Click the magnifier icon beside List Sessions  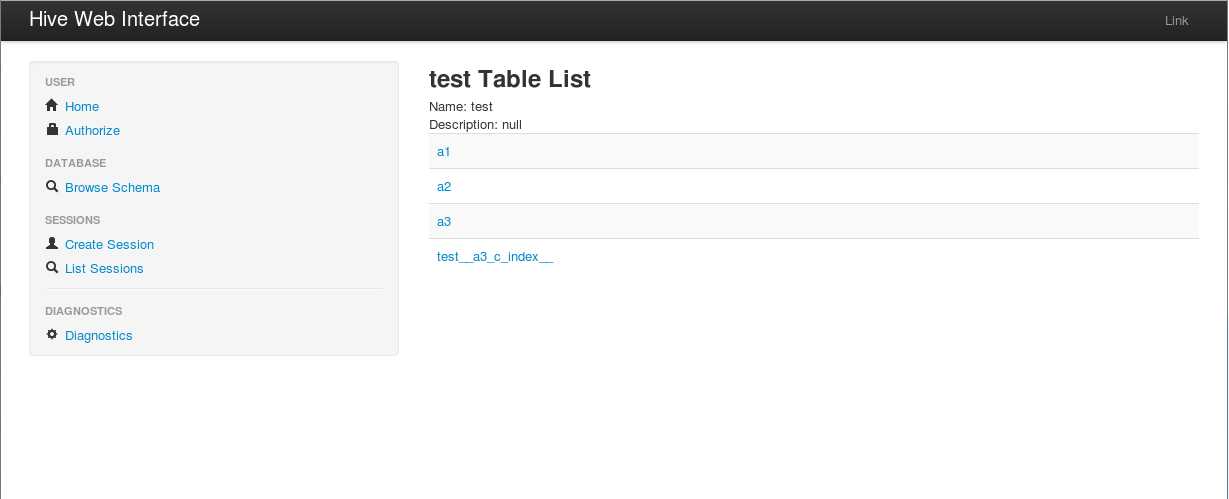pos(52,267)
